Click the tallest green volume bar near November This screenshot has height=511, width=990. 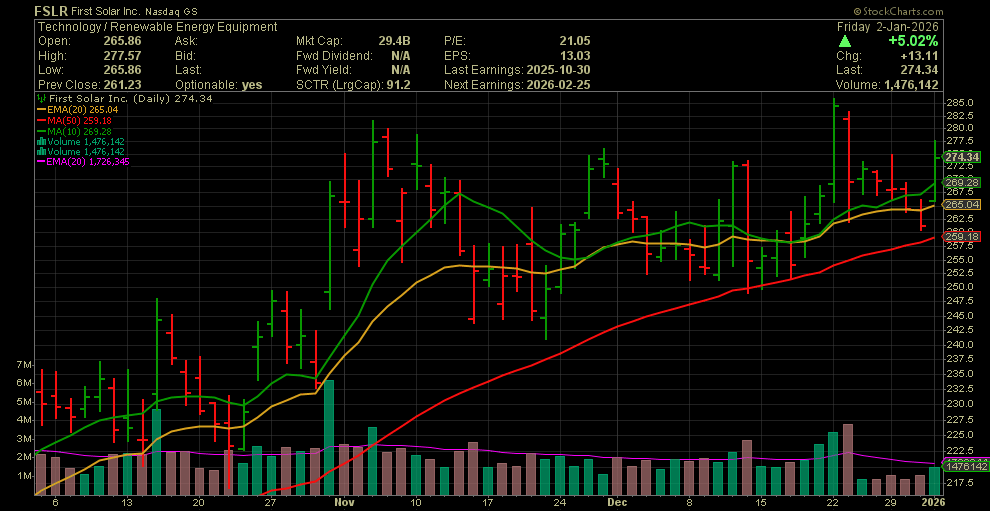(x=328, y=438)
